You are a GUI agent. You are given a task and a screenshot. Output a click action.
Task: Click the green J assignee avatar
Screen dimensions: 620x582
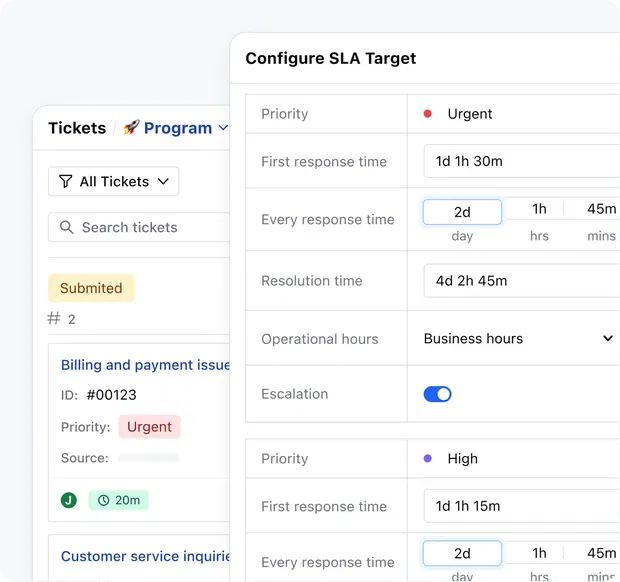[x=69, y=500]
